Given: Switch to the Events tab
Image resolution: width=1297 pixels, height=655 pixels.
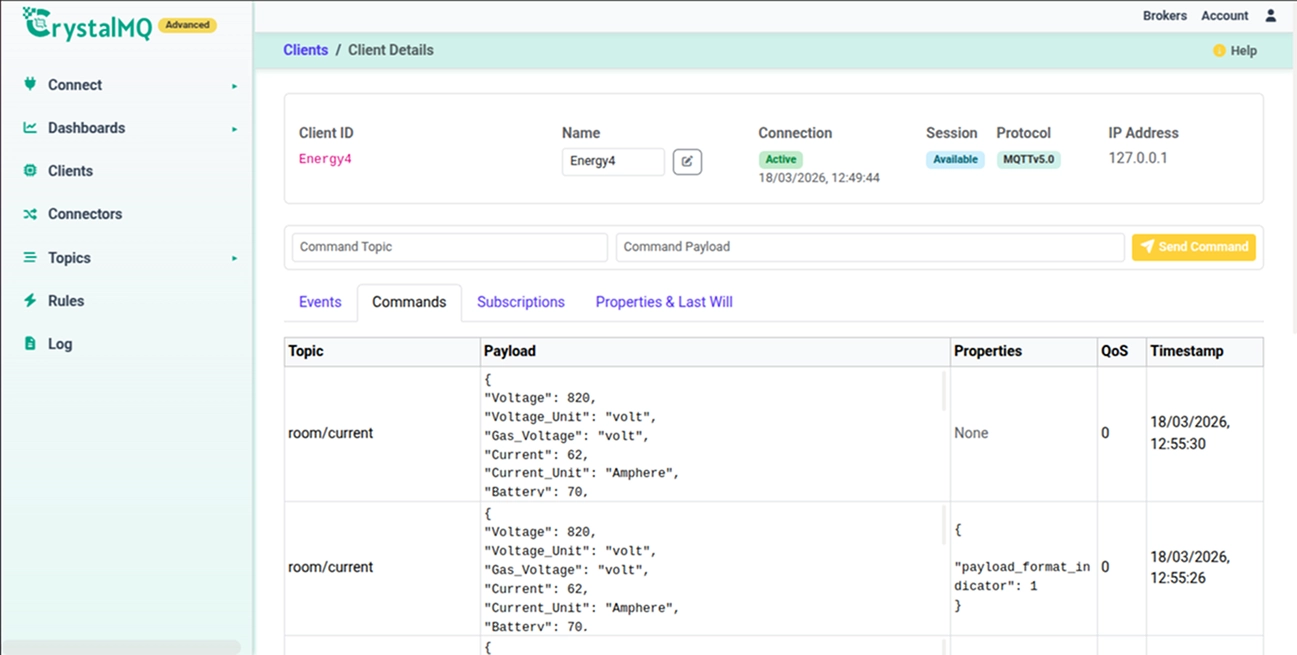Looking at the screenshot, I should [x=320, y=302].
